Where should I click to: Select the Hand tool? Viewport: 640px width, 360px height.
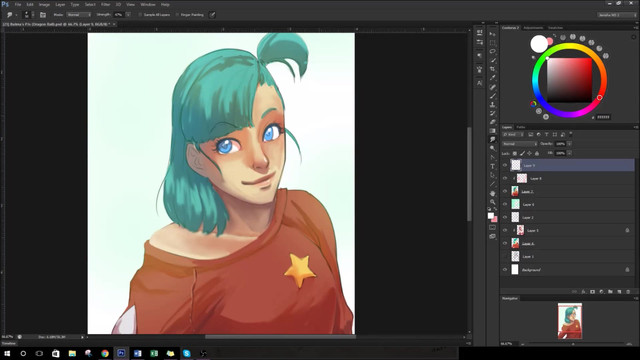(x=493, y=193)
